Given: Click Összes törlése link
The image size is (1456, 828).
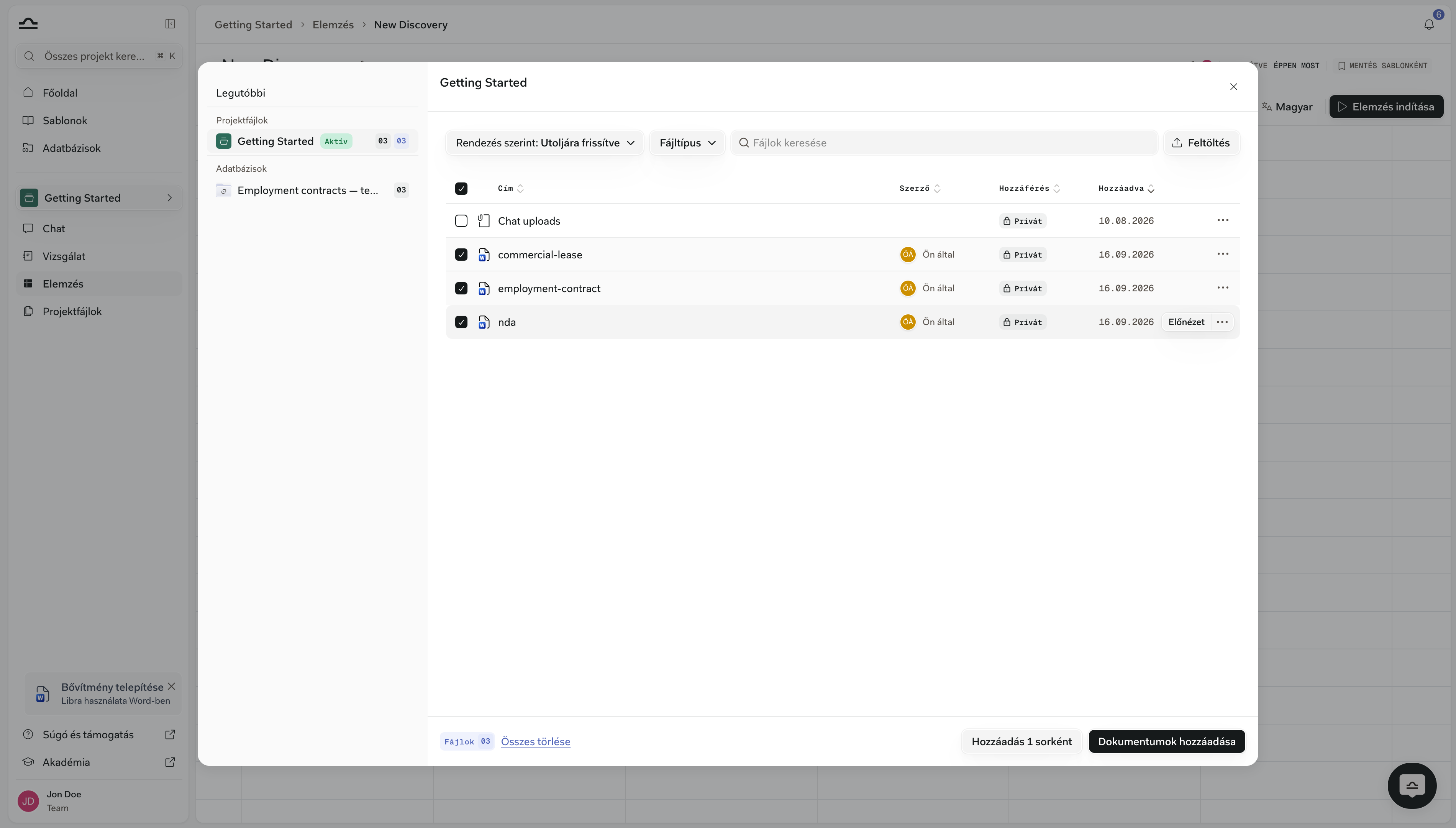Looking at the screenshot, I should tap(535, 741).
